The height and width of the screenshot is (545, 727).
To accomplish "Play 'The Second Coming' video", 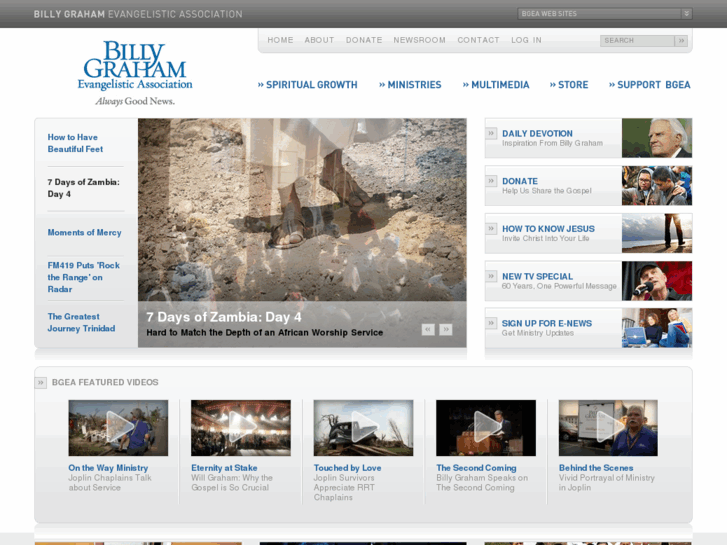I will [486, 428].
